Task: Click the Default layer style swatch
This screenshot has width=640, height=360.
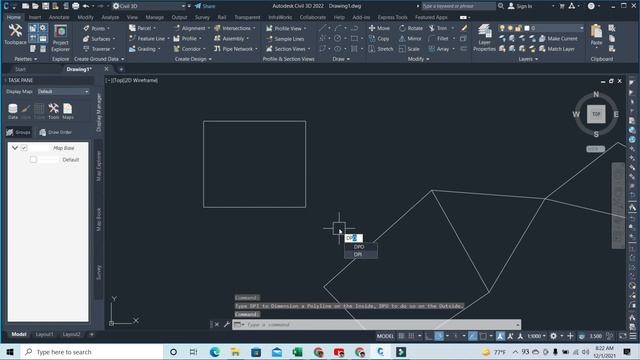Action: [x=49, y=160]
